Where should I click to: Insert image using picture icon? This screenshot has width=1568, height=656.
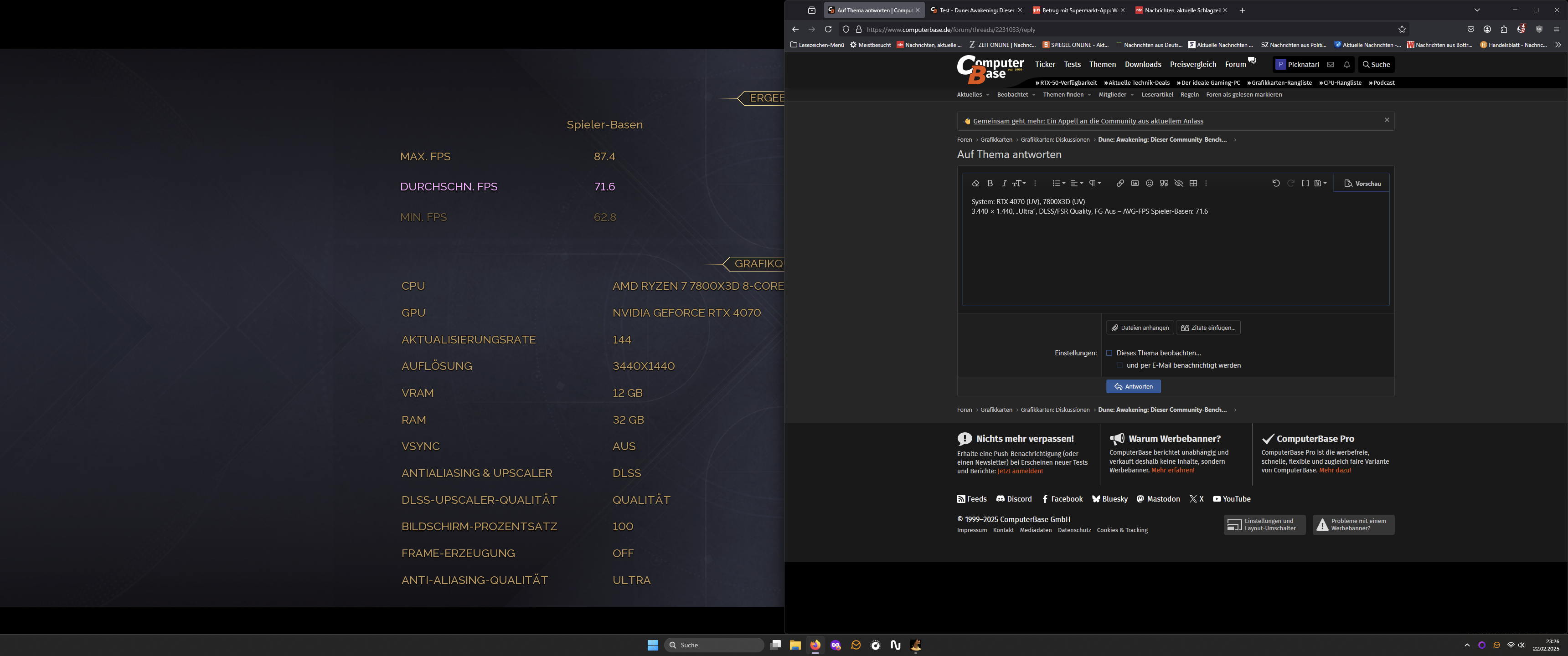point(1135,183)
